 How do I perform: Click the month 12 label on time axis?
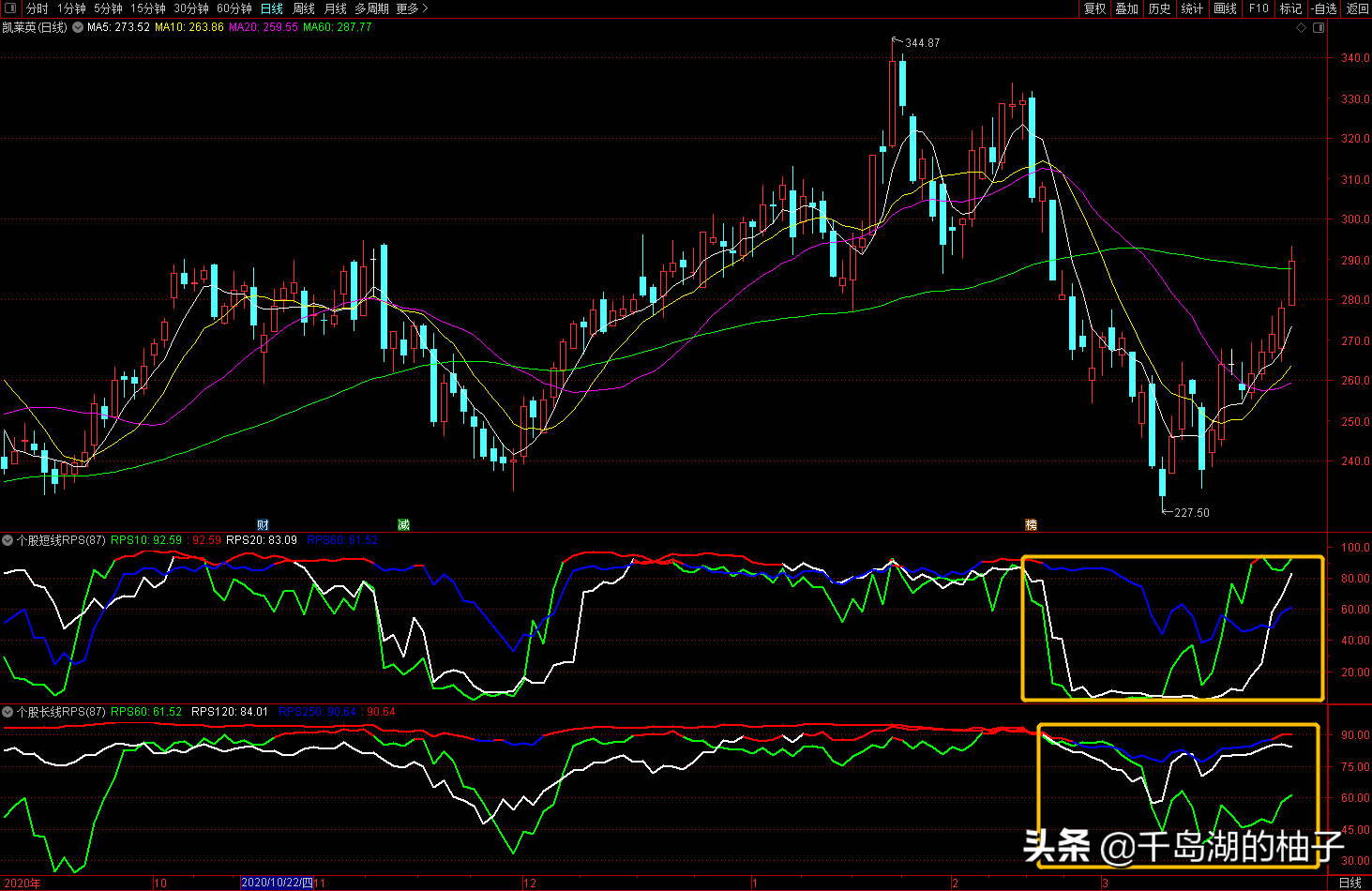pos(531,883)
